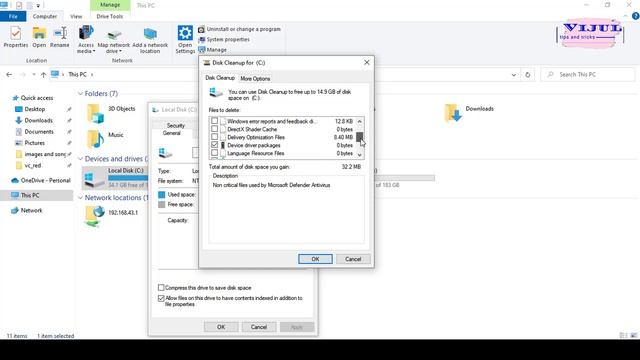Switch to the Computer ribbon tab

pyautogui.click(x=45, y=16)
